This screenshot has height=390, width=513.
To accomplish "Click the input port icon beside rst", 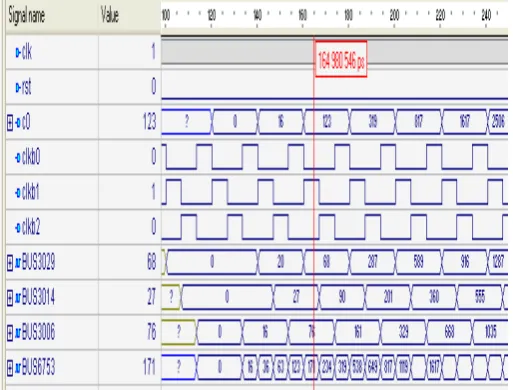I will (18, 88).
